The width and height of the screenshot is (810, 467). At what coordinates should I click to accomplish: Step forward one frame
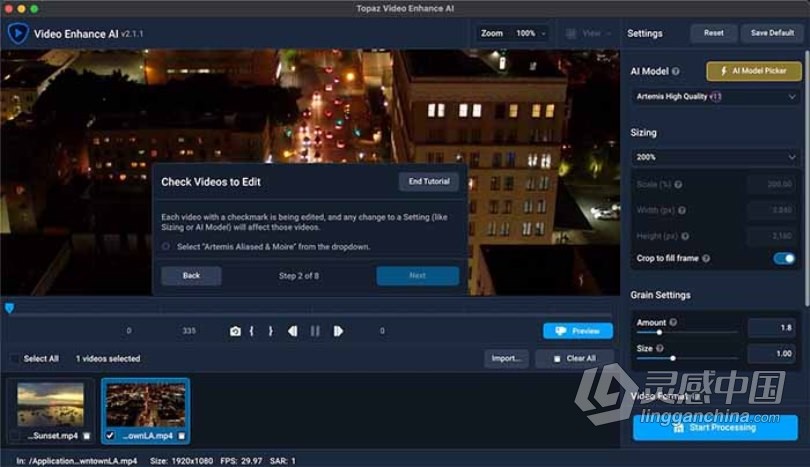(338, 331)
